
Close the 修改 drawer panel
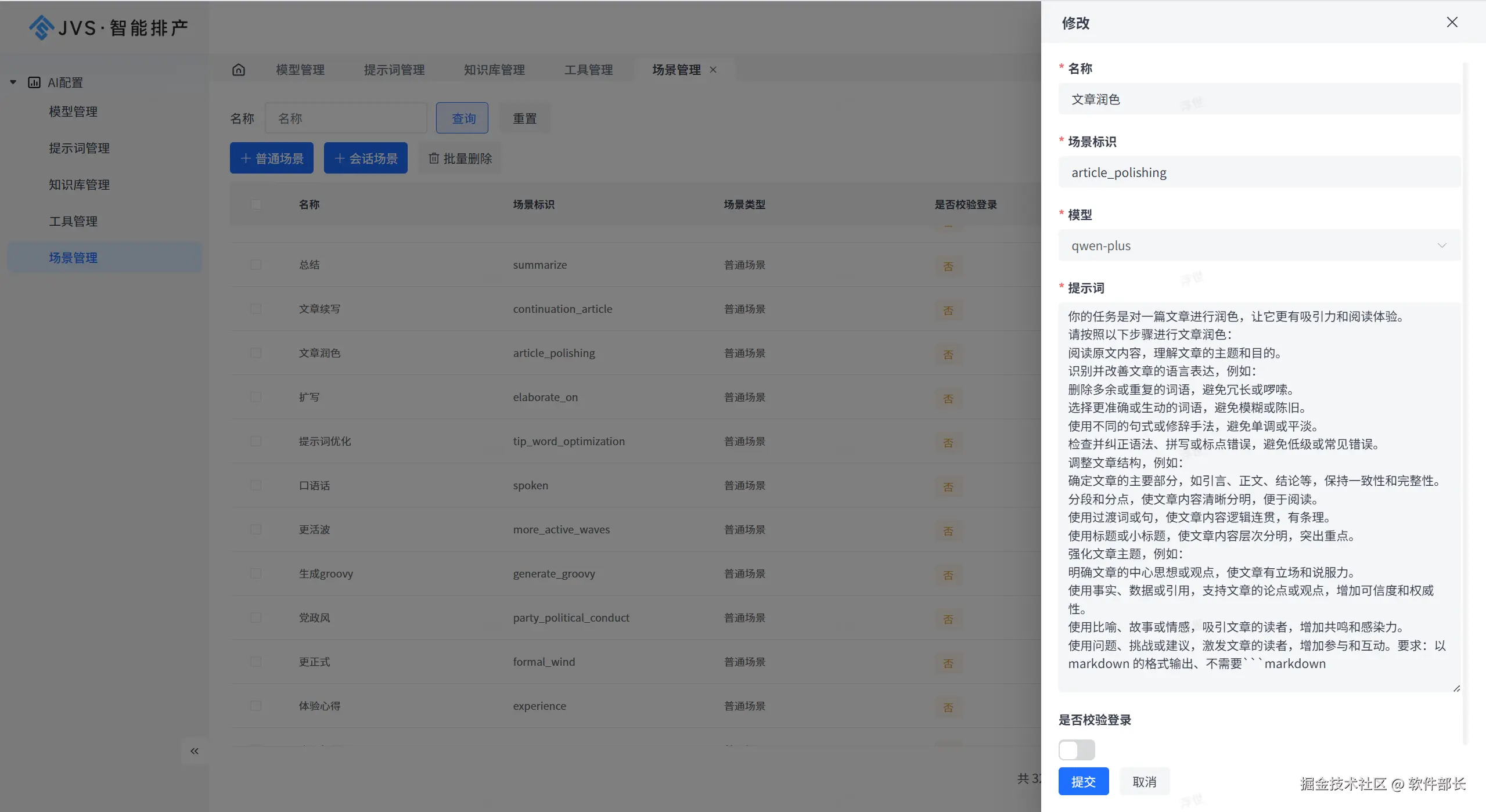coord(1452,22)
